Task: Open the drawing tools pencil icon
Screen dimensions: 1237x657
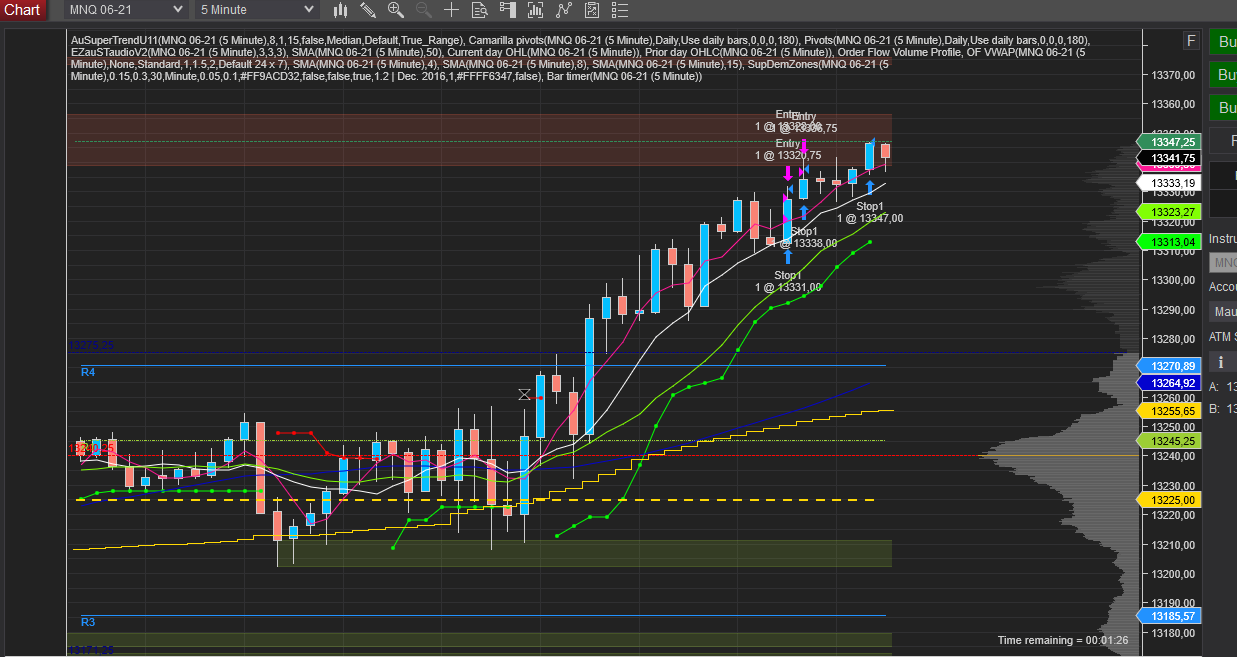Action: pyautogui.click(x=368, y=10)
